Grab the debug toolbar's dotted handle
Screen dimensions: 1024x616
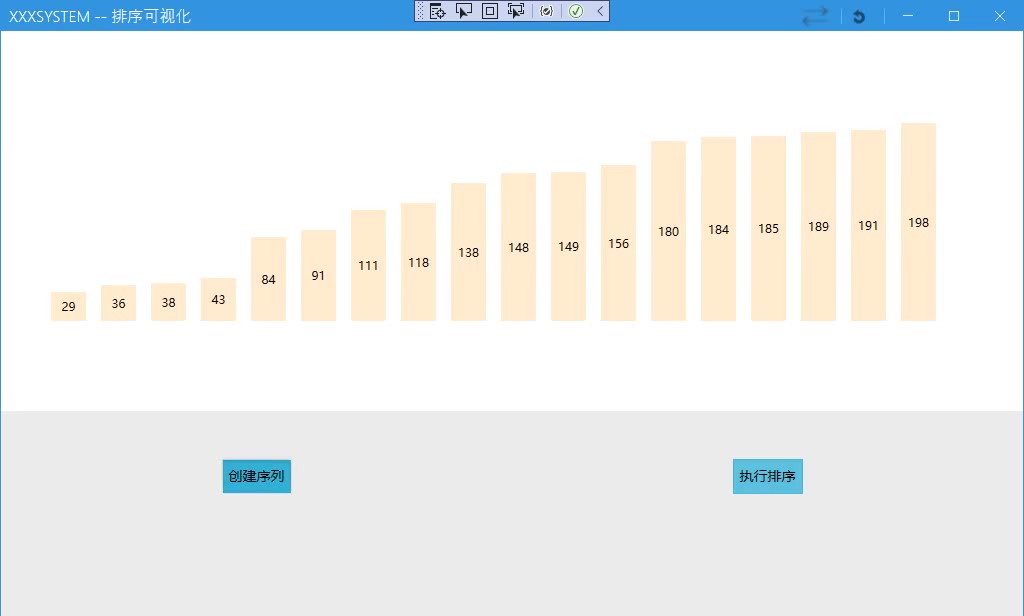pos(421,11)
